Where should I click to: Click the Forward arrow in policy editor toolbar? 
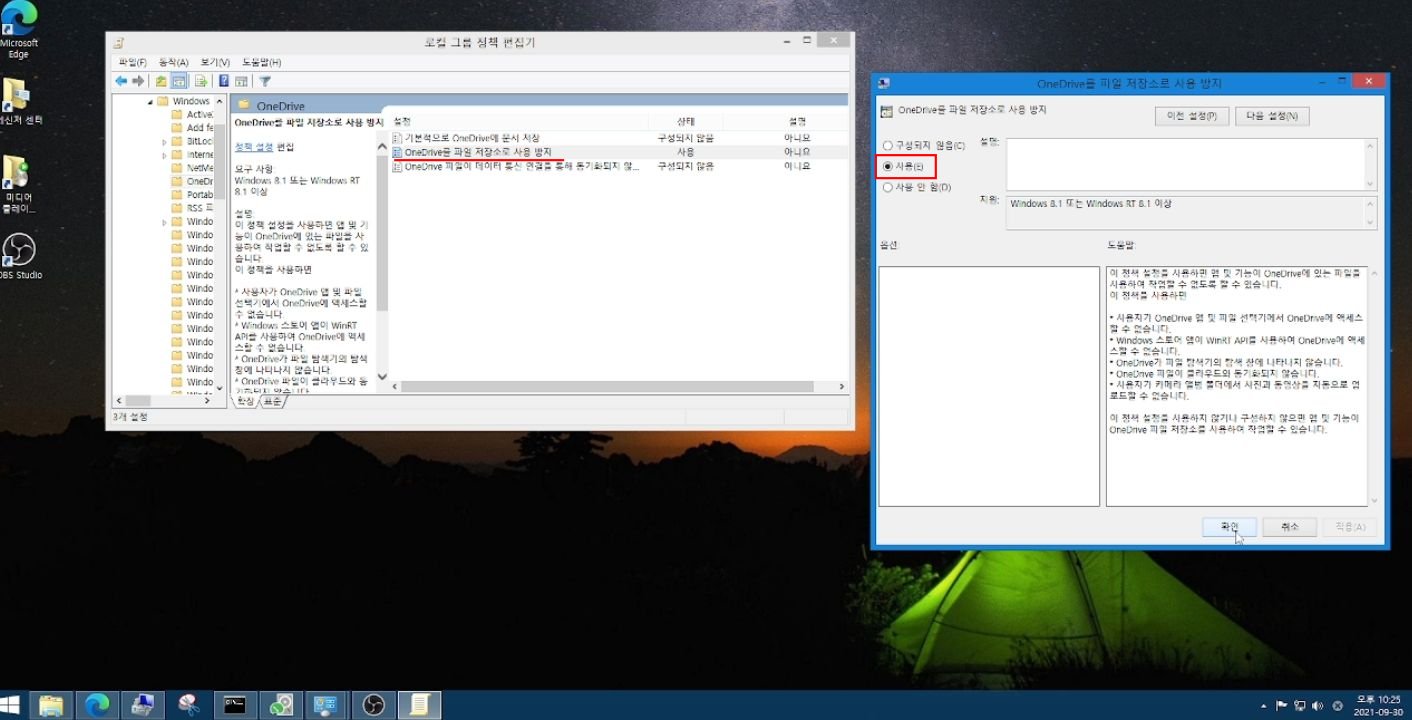[x=139, y=81]
